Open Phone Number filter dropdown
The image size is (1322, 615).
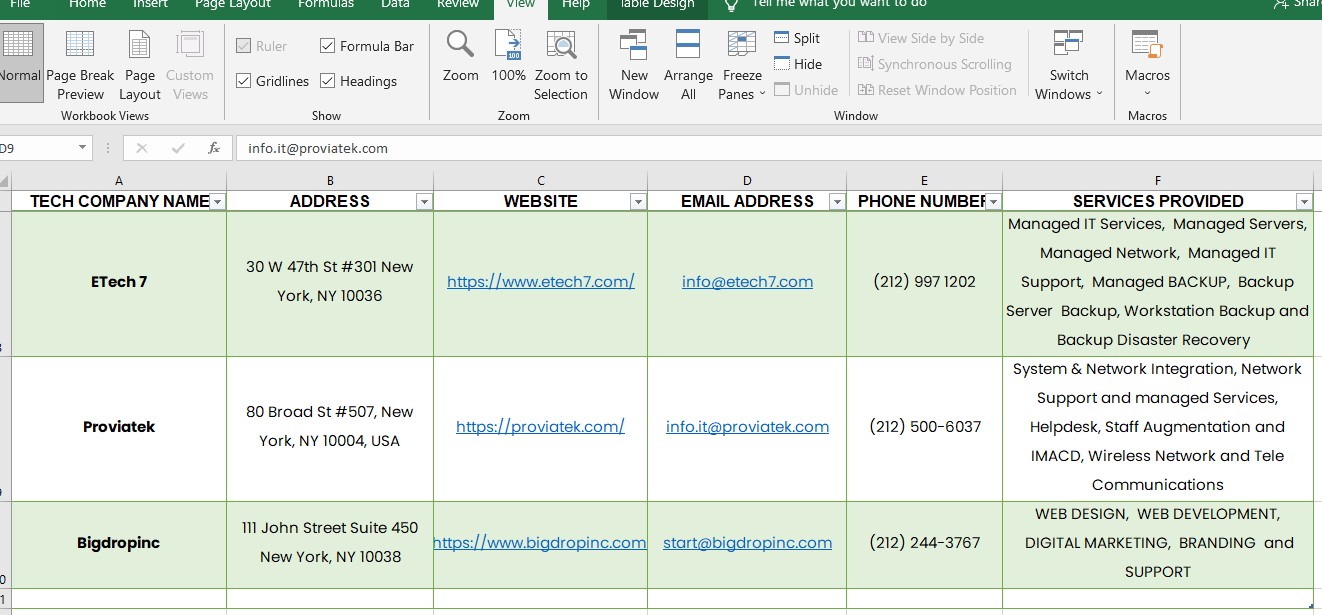coord(993,202)
